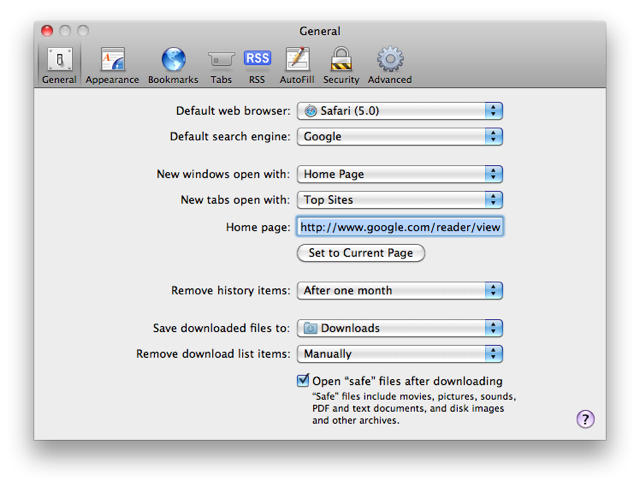Open the General preferences pane
The height and width of the screenshot is (487, 640).
point(59,64)
